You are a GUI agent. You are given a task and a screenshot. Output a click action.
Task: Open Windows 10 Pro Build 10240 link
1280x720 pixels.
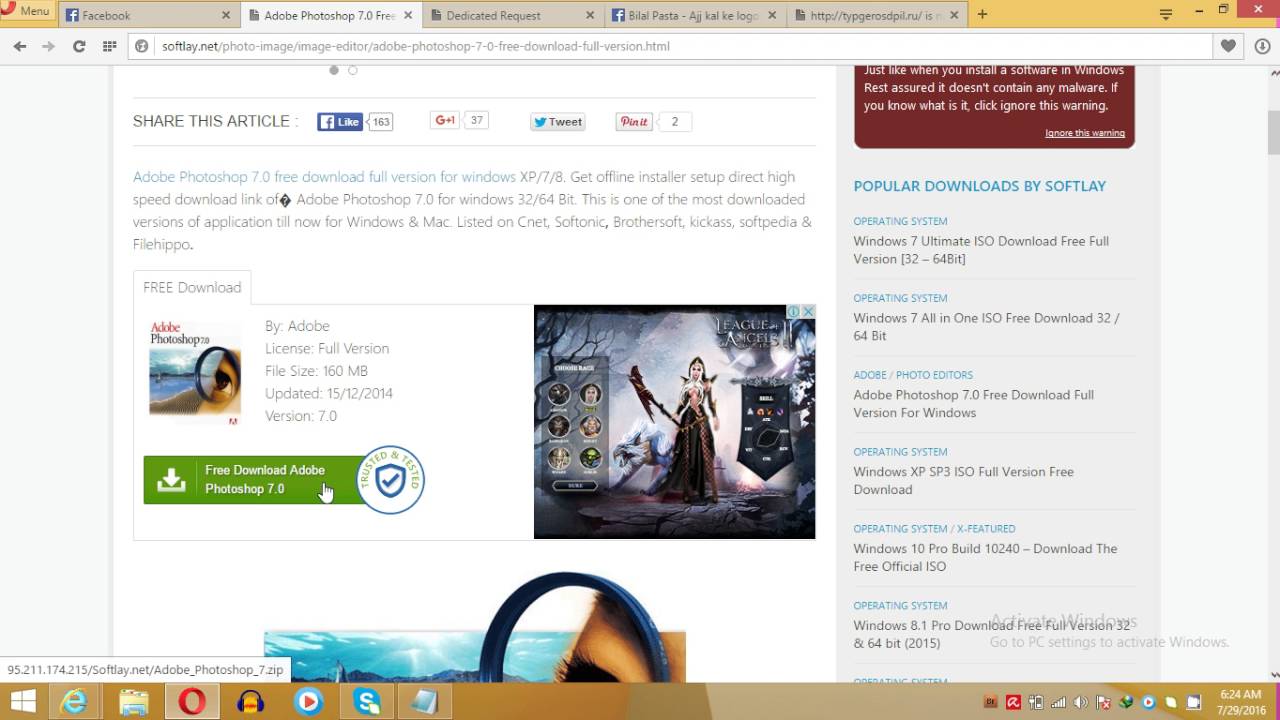985,558
